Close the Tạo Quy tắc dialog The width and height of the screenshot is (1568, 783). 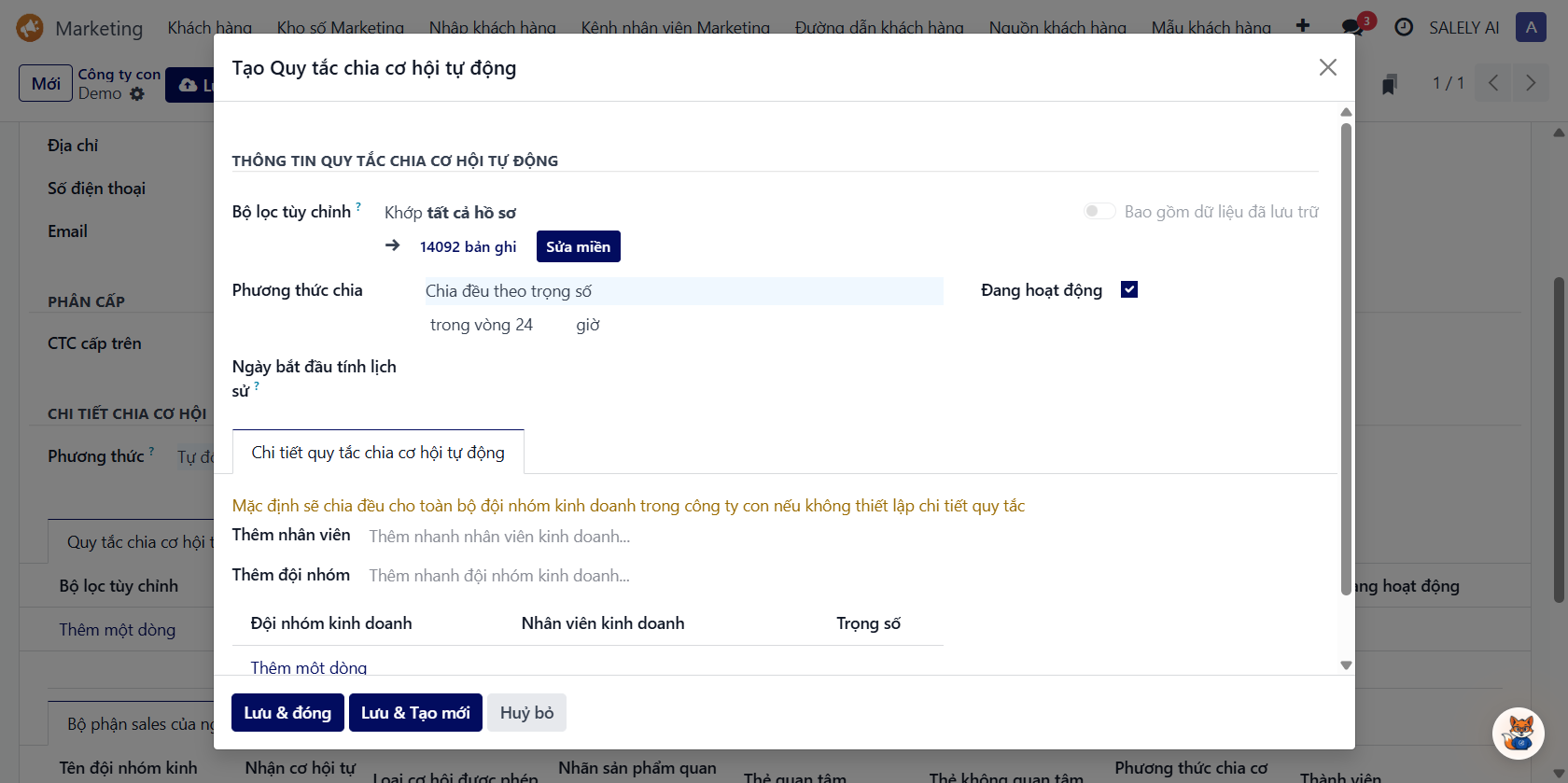pyautogui.click(x=1327, y=67)
